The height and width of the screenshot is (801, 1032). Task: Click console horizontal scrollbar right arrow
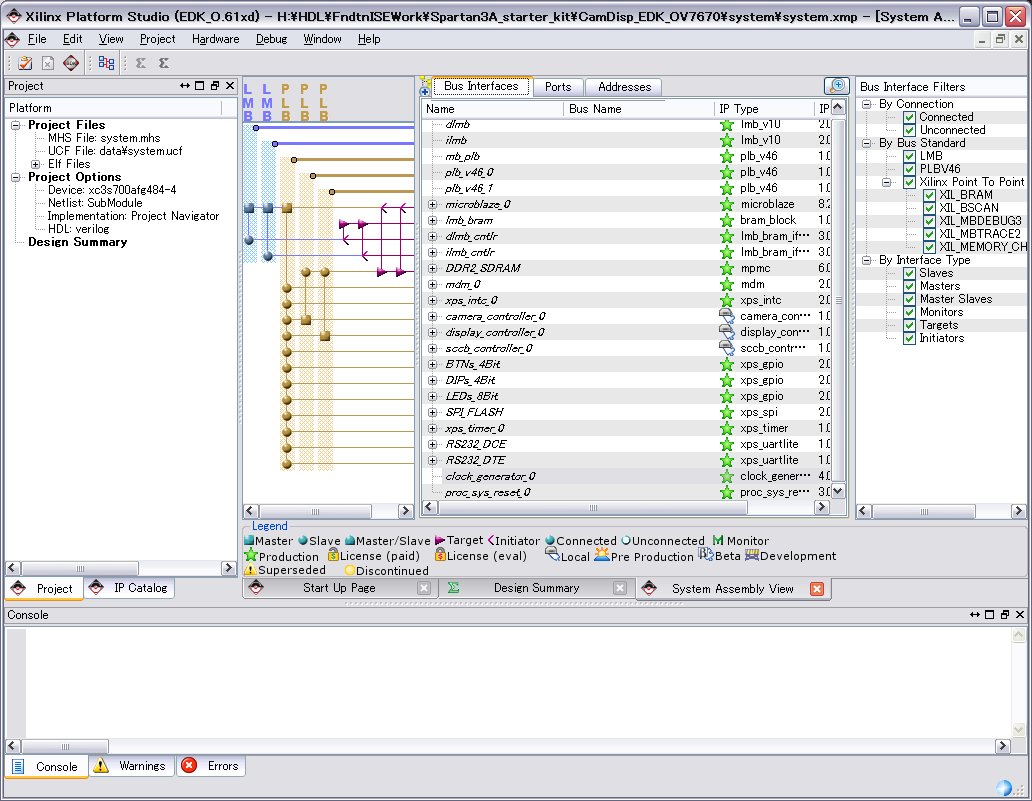click(x=1002, y=746)
